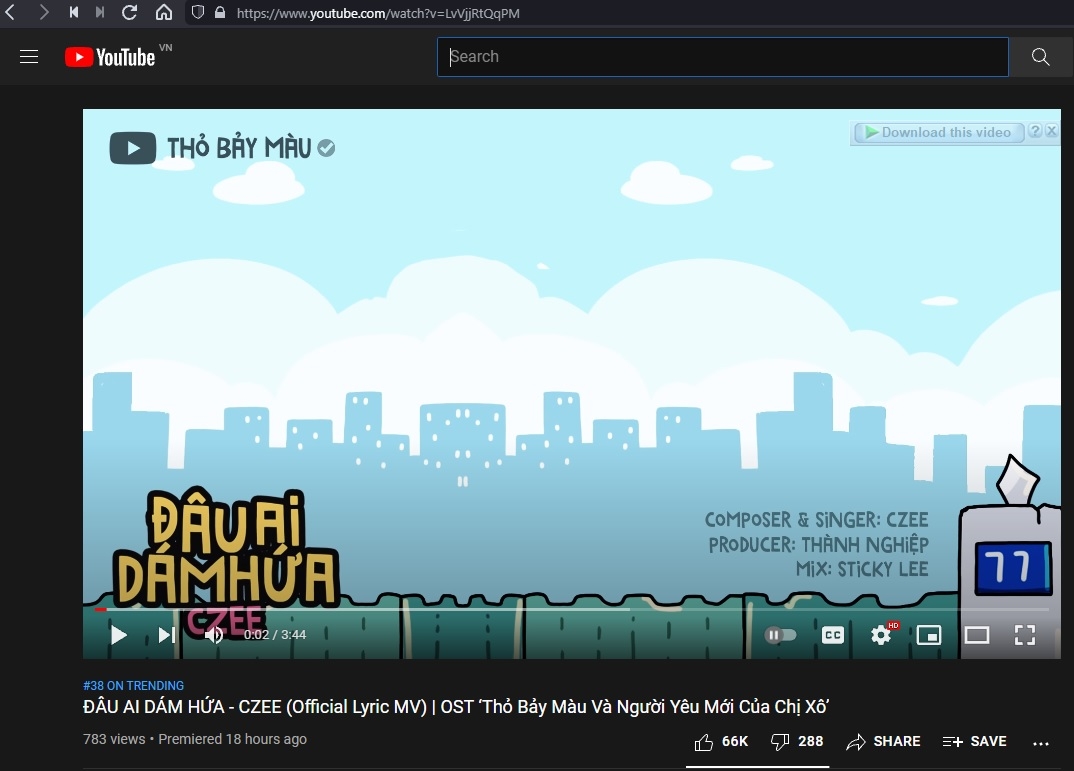The height and width of the screenshot is (771, 1074).
Task: Enter full screen mode
Action: click(x=1025, y=635)
